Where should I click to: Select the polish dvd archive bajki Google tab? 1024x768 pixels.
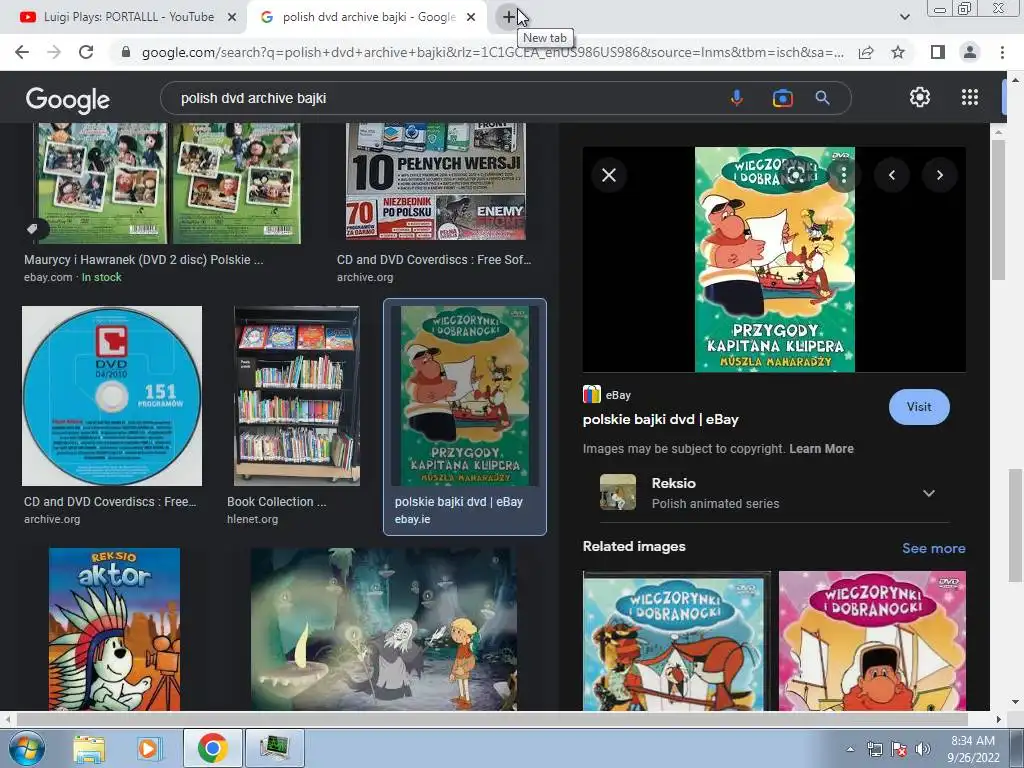click(x=369, y=18)
